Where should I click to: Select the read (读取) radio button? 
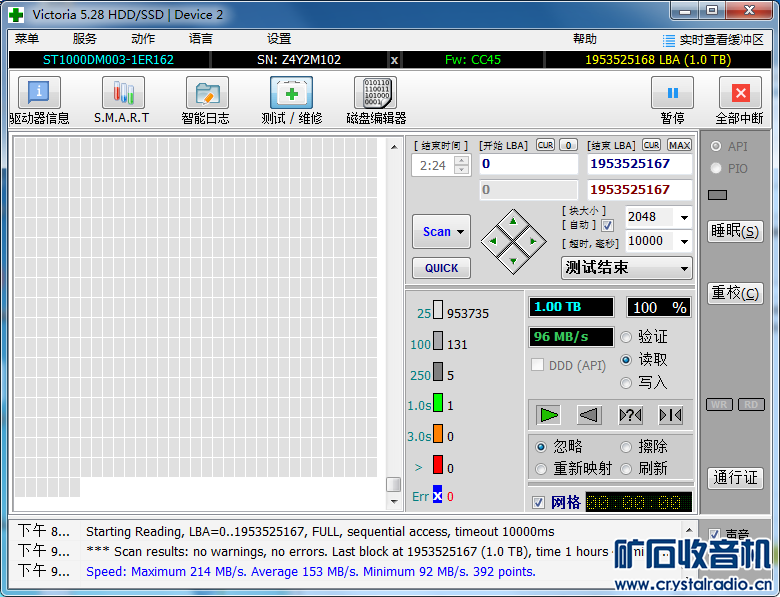click(626, 360)
